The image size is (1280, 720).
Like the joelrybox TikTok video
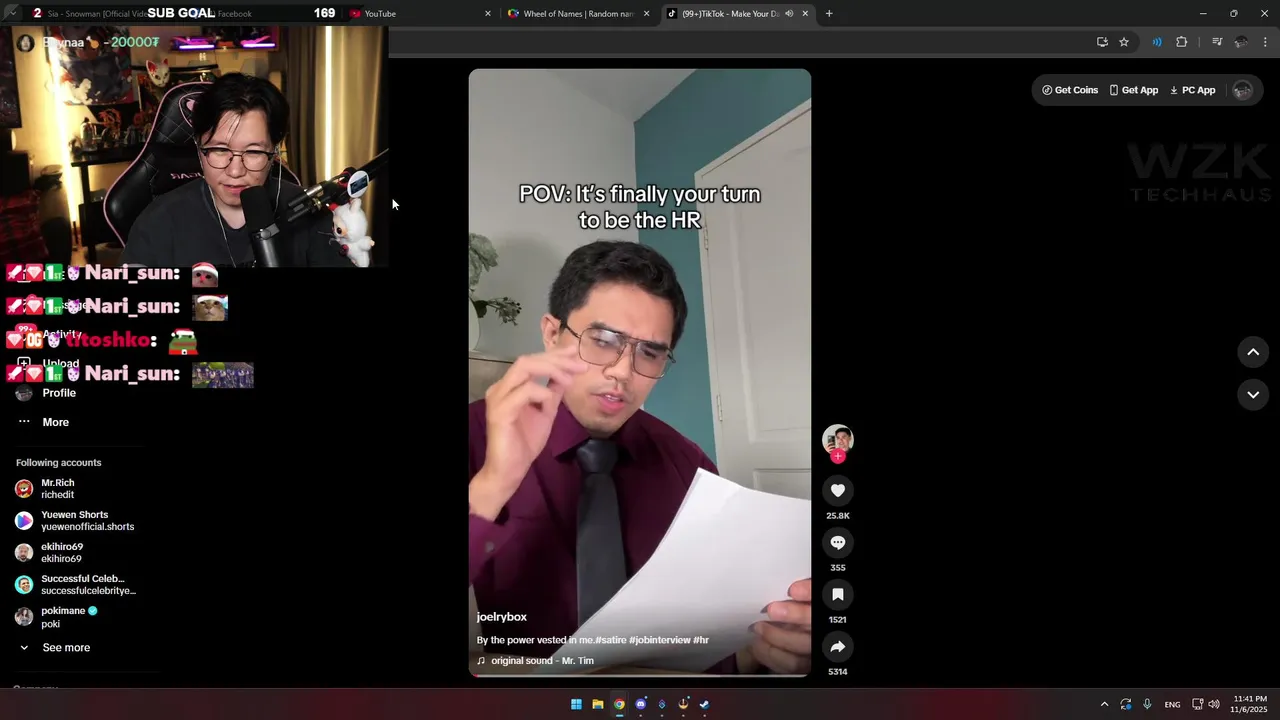[838, 490]
